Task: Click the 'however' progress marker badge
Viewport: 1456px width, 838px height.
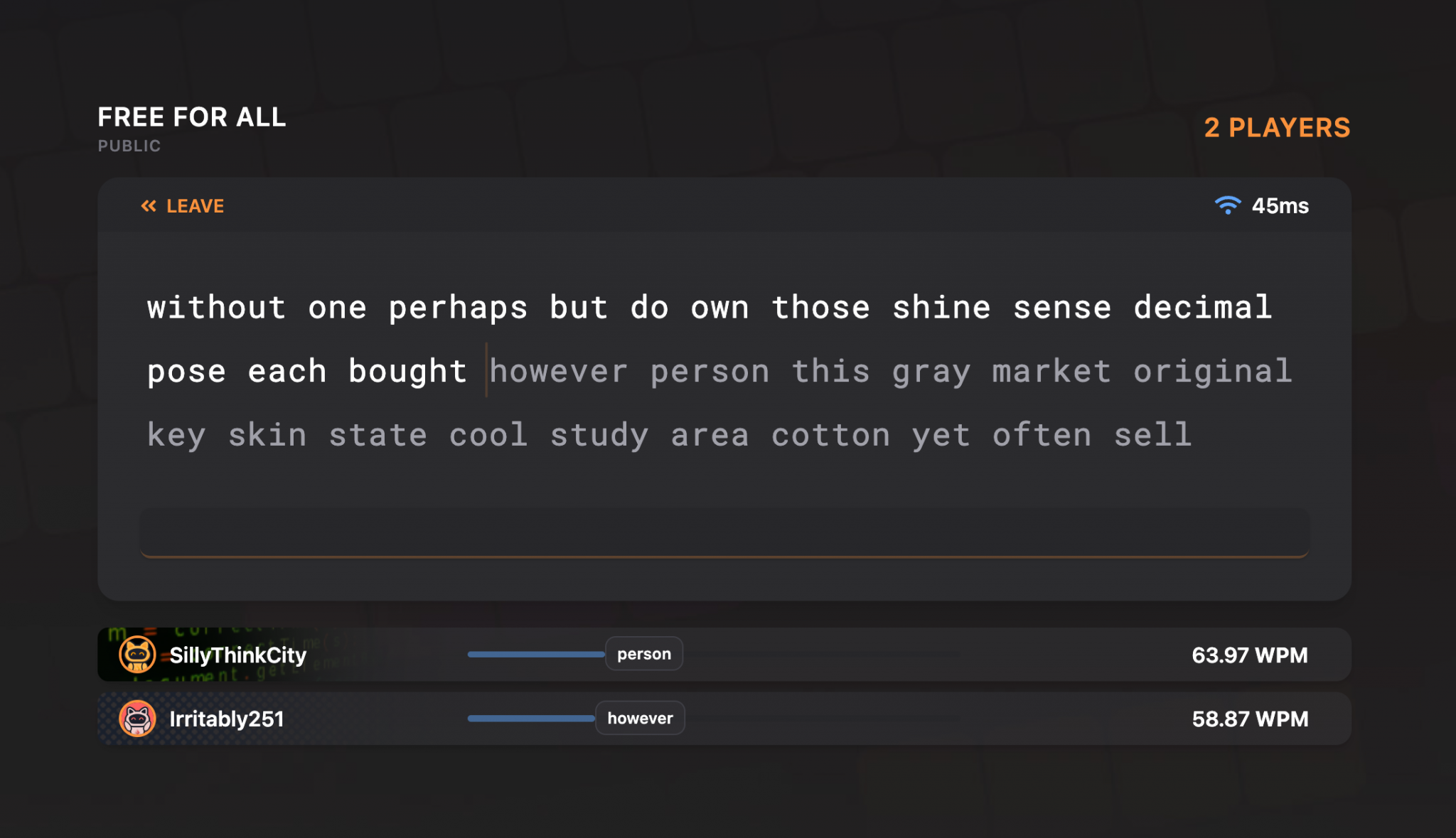Action: click(x=640, y=719)
